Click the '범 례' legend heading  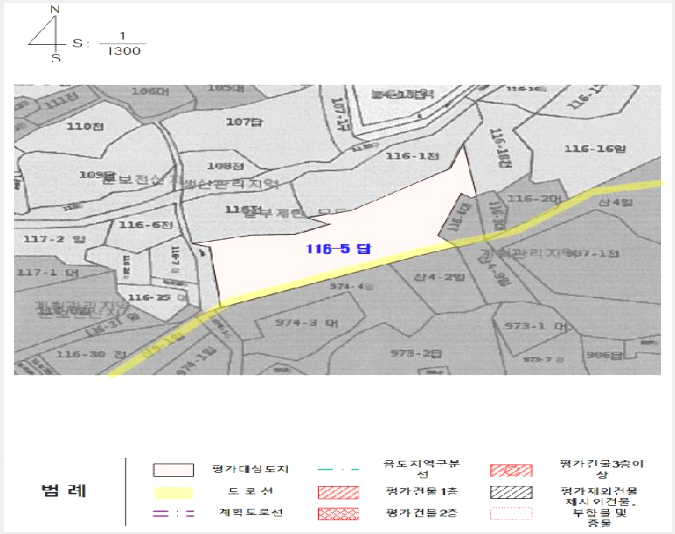click(64, 491)
